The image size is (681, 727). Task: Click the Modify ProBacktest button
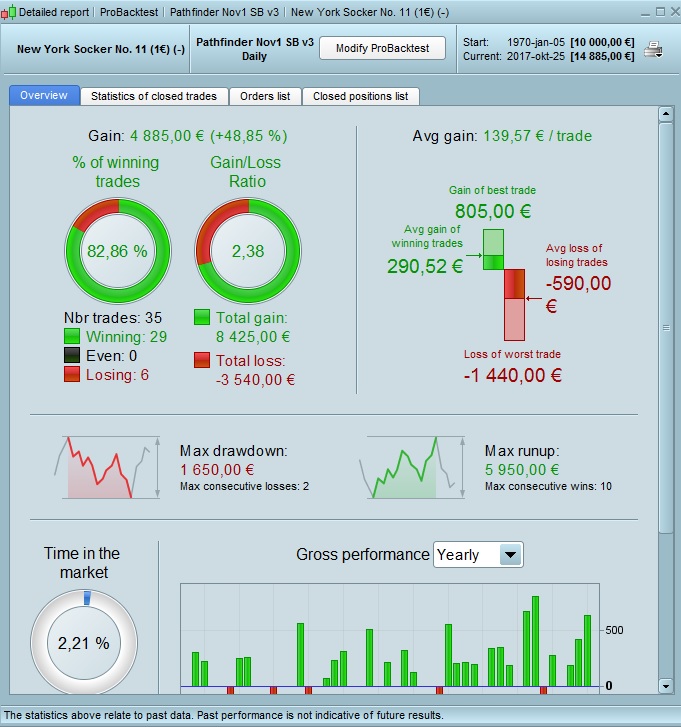382,48
